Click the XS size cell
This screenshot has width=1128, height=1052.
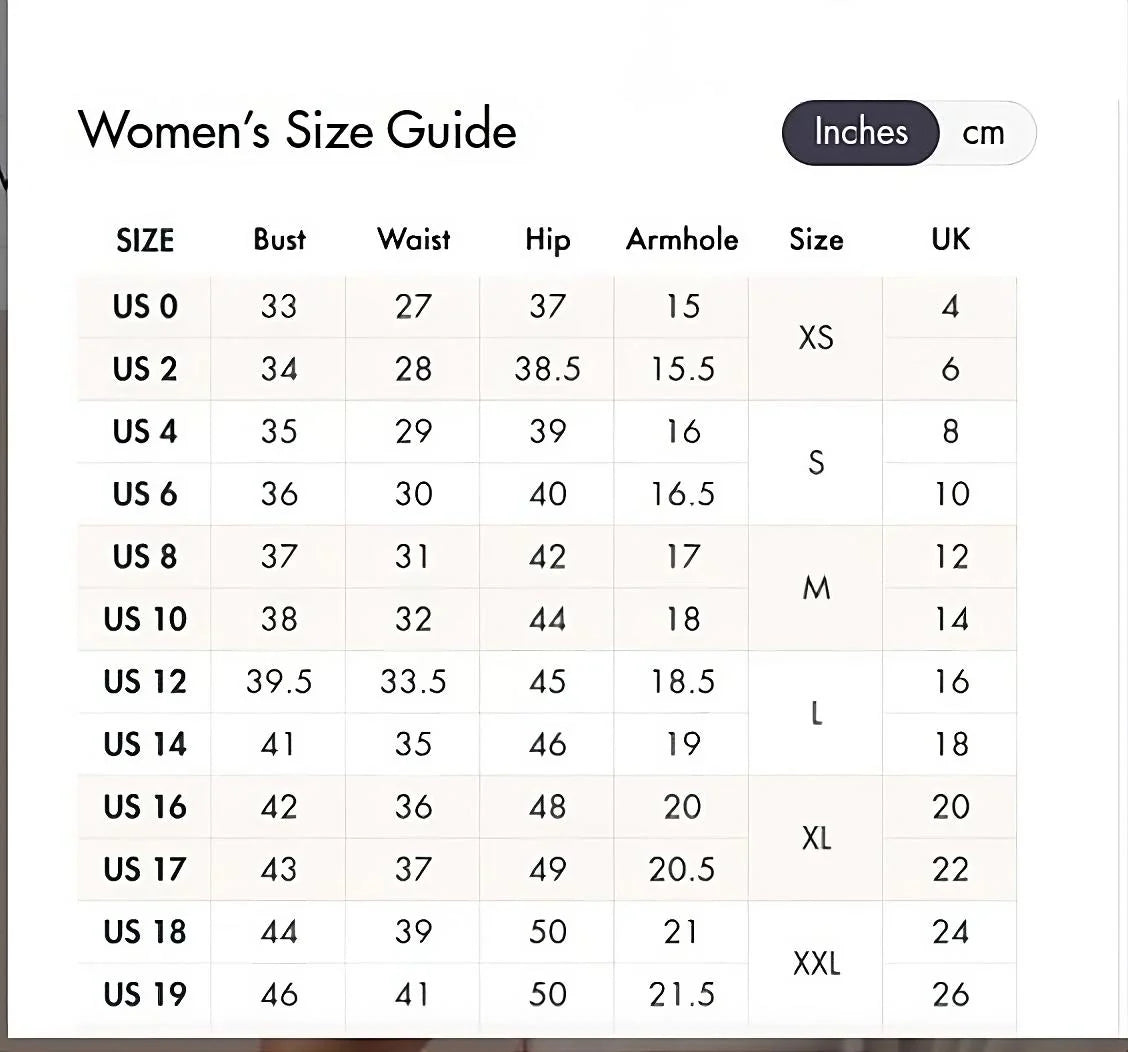[816, 338]
